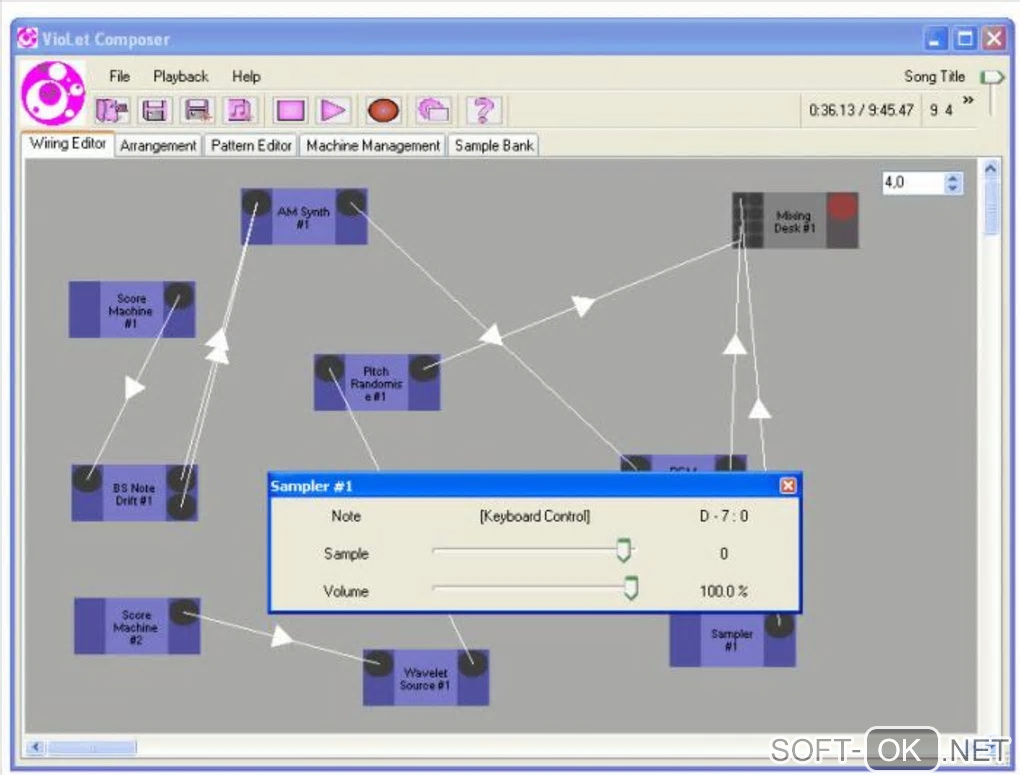Click the zoom value field showing 4,0
The height and width of the screenshot is (775, 1020).
tap(913, 182)
